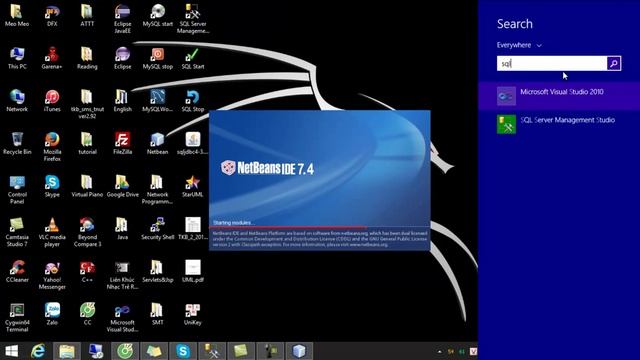640x360 pixels.
Task: Click the SQL Start desktop shortcut
Action: point(193,58)
